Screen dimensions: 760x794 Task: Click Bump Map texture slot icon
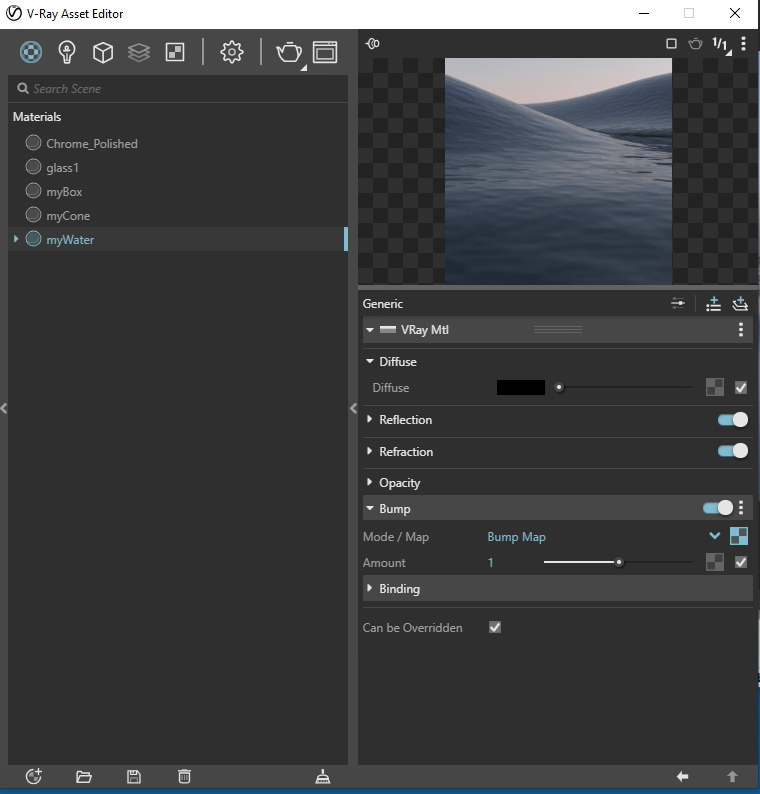pyautogui.click(x=739, y=536)
